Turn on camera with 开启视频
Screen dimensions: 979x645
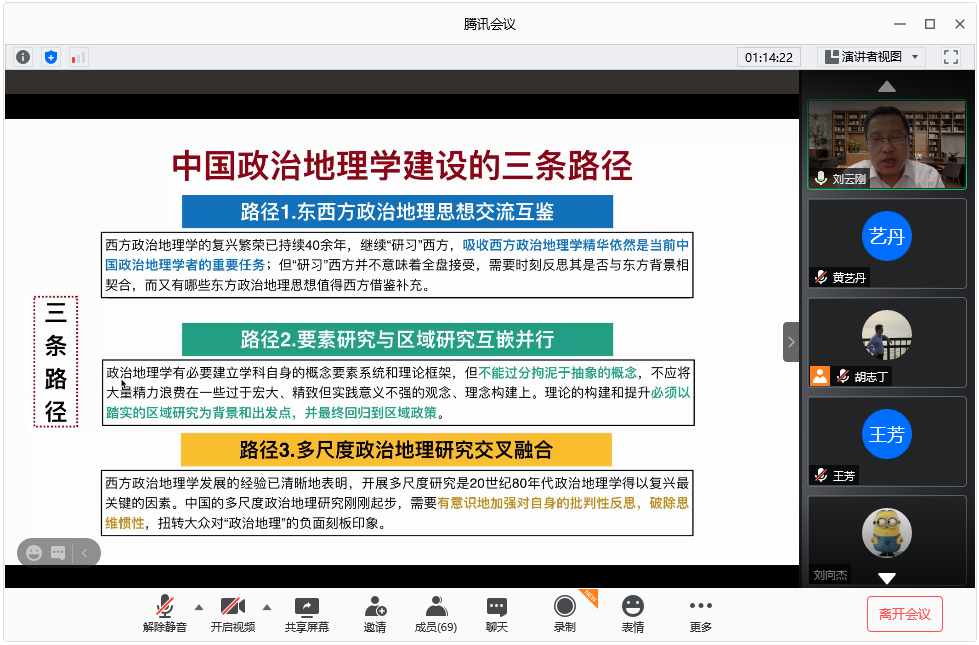click(x=232, y=613)
